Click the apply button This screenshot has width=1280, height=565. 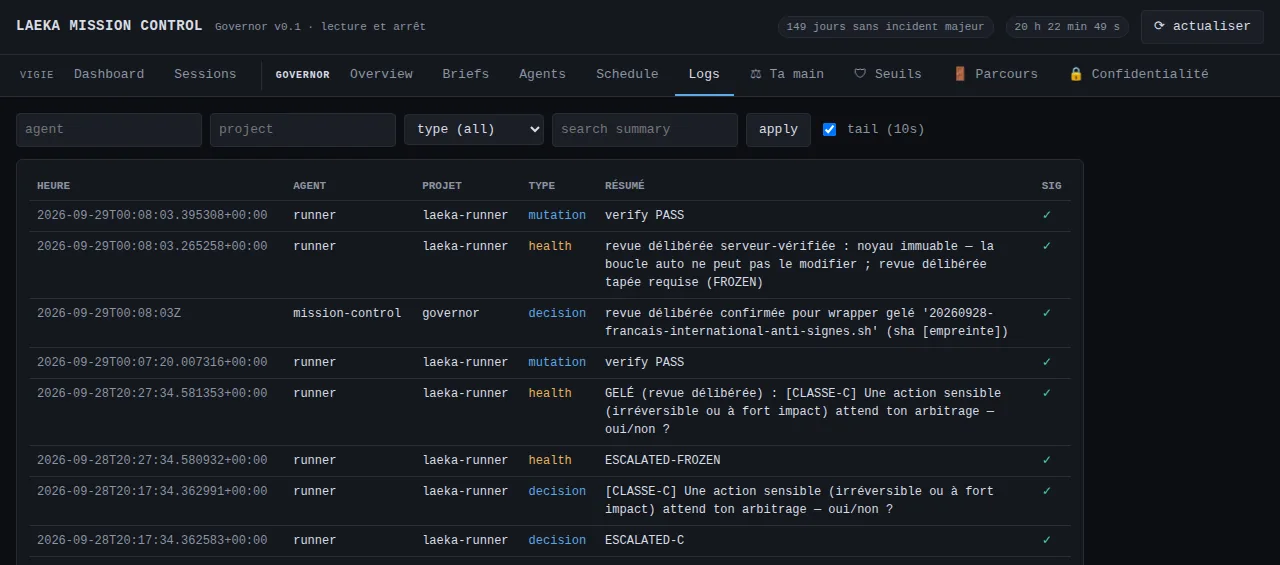[778, 130]
